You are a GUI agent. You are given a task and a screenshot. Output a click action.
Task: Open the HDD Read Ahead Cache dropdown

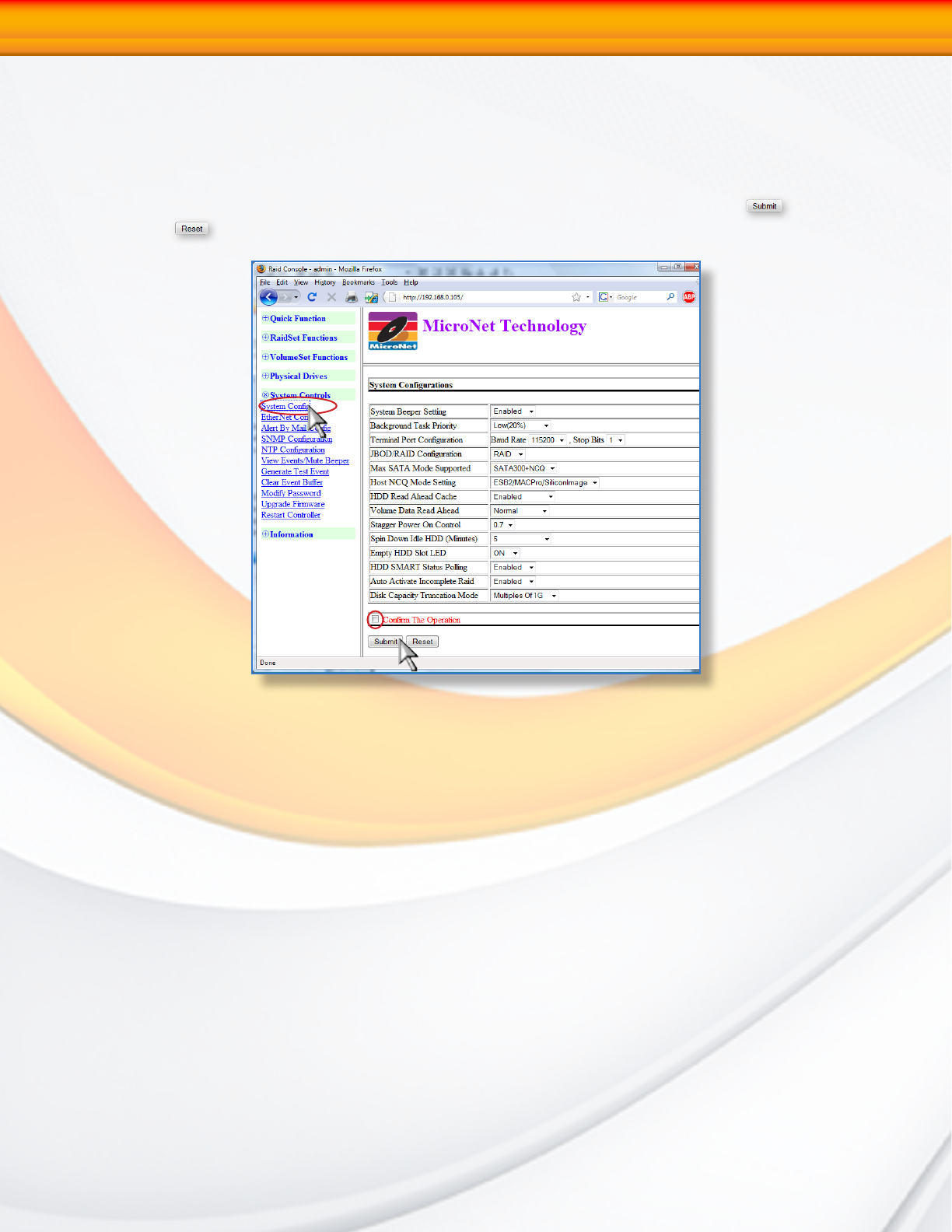tap(523, 496)
